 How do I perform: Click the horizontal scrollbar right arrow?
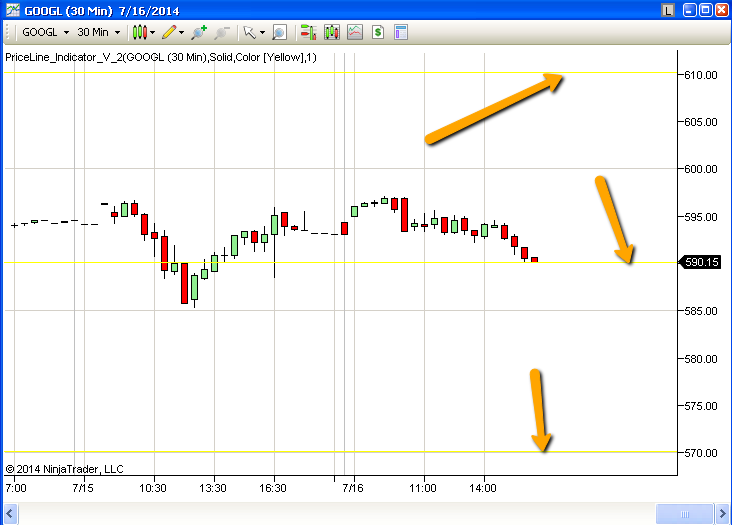point(722,514)
